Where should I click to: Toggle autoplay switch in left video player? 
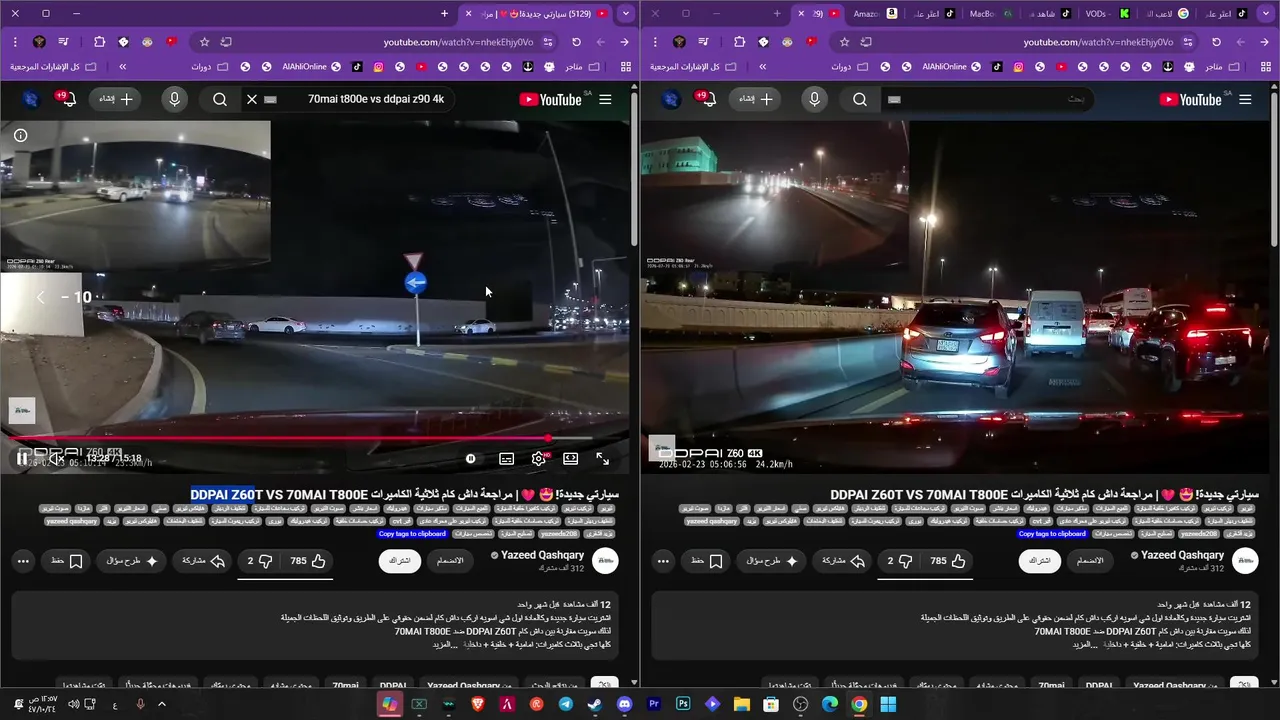(x=471, y=459)
